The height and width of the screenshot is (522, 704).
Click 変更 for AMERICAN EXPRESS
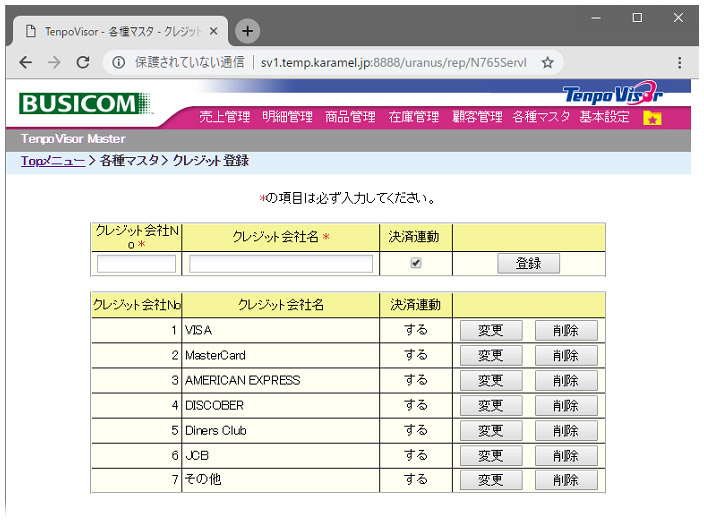point(491,381)
